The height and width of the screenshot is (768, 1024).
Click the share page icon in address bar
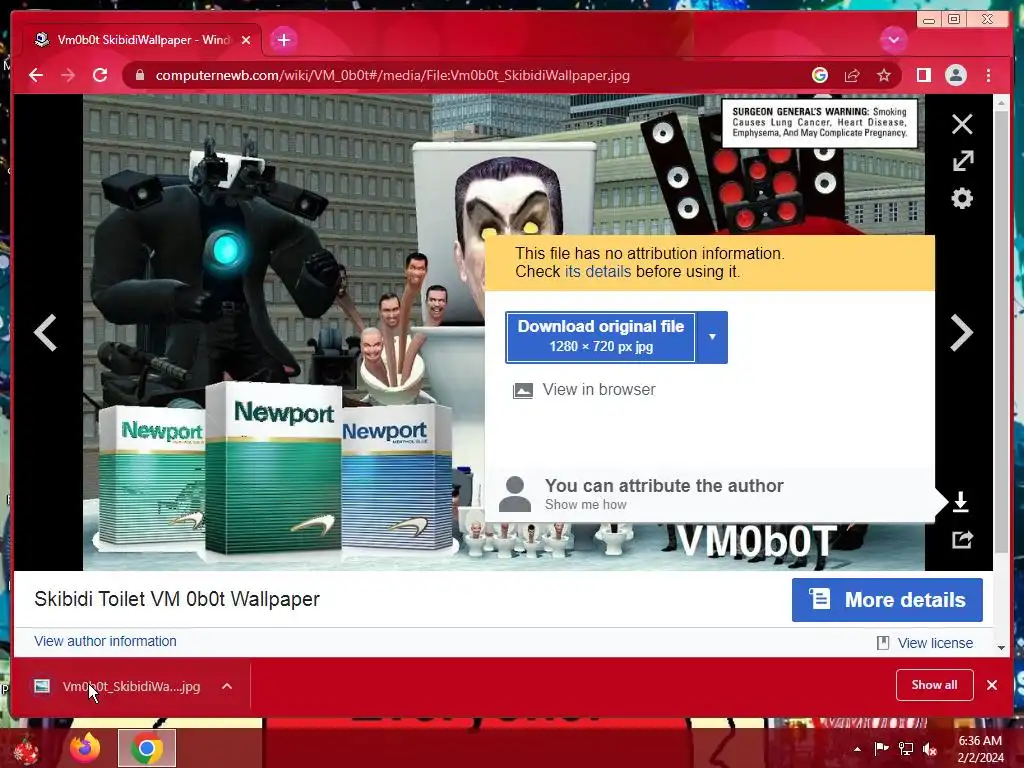tap(852, 75)
